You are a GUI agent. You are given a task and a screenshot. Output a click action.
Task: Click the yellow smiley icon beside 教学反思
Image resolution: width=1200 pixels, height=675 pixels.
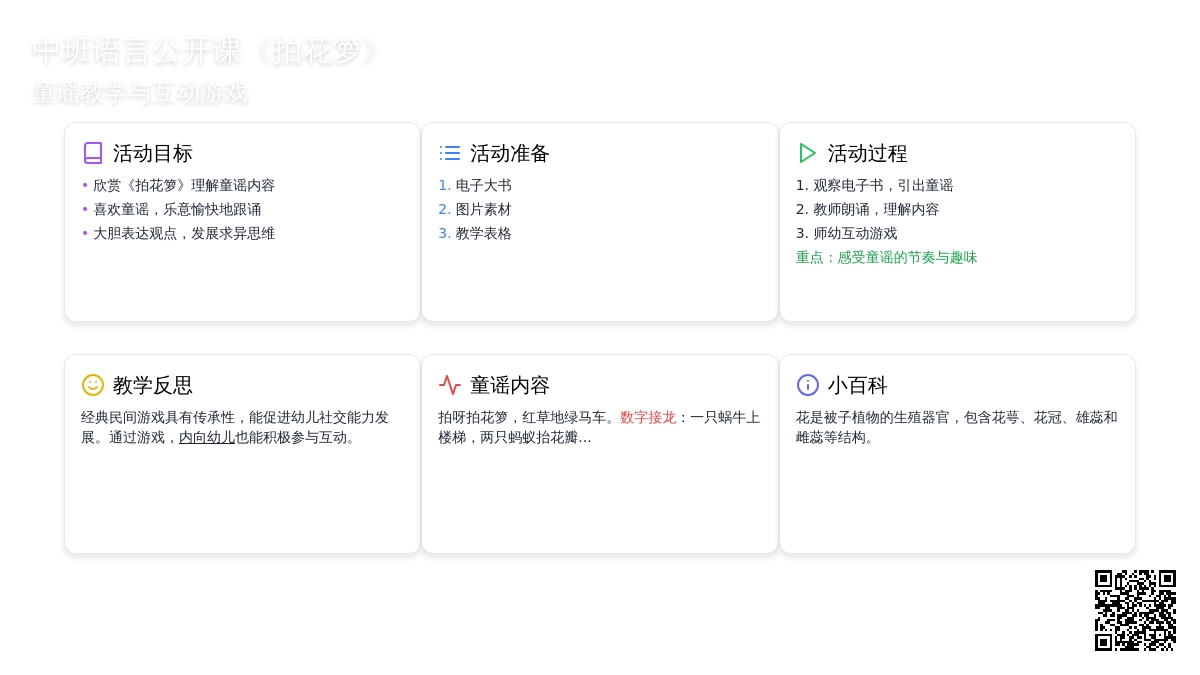93,385
